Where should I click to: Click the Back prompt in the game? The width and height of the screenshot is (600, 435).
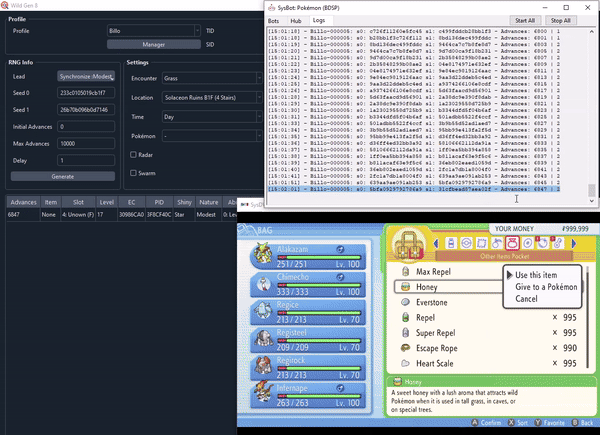point(582,422)
